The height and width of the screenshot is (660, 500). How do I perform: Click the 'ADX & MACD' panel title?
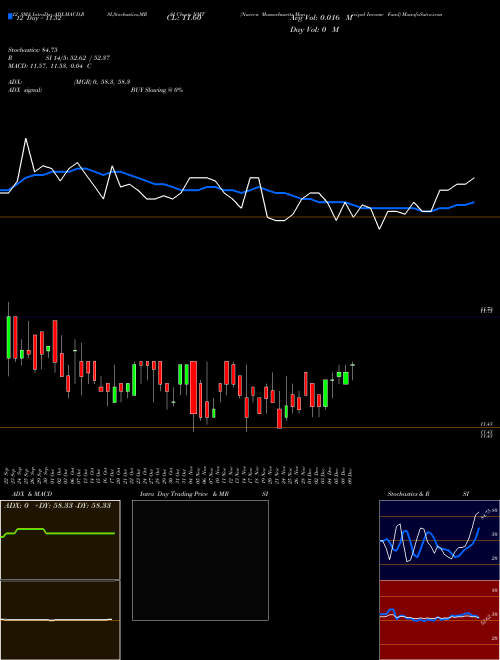pos(32,494)
